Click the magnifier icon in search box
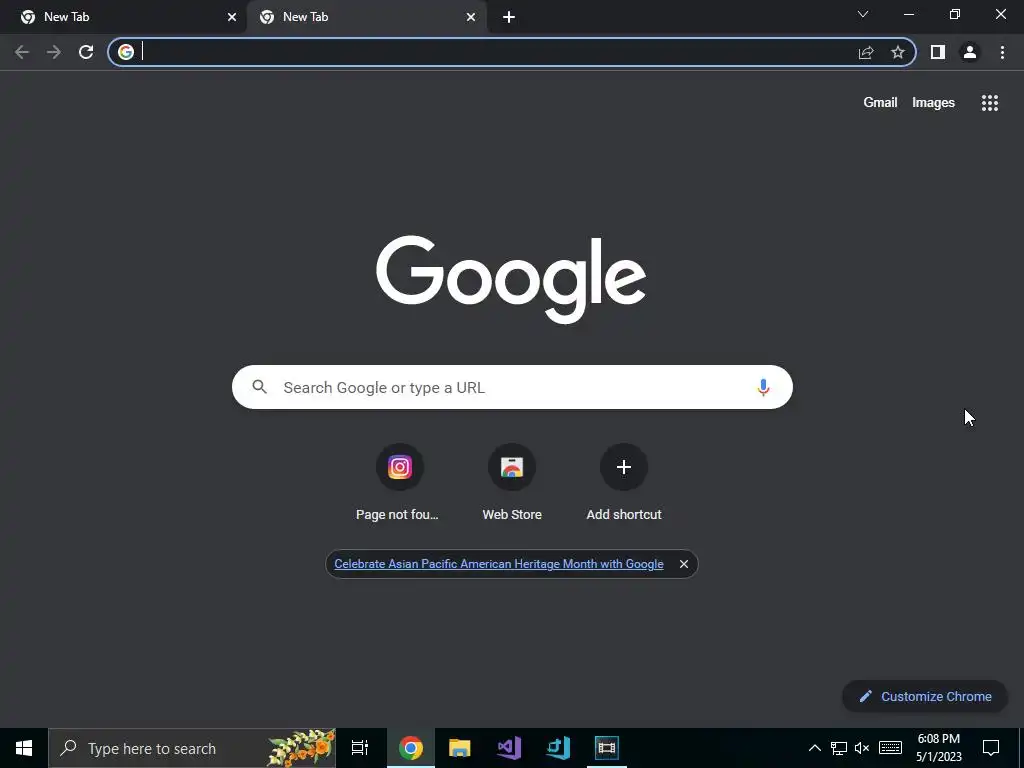Image resolution: width=1024 pixels, height=768 pixels. click(259, 387)
